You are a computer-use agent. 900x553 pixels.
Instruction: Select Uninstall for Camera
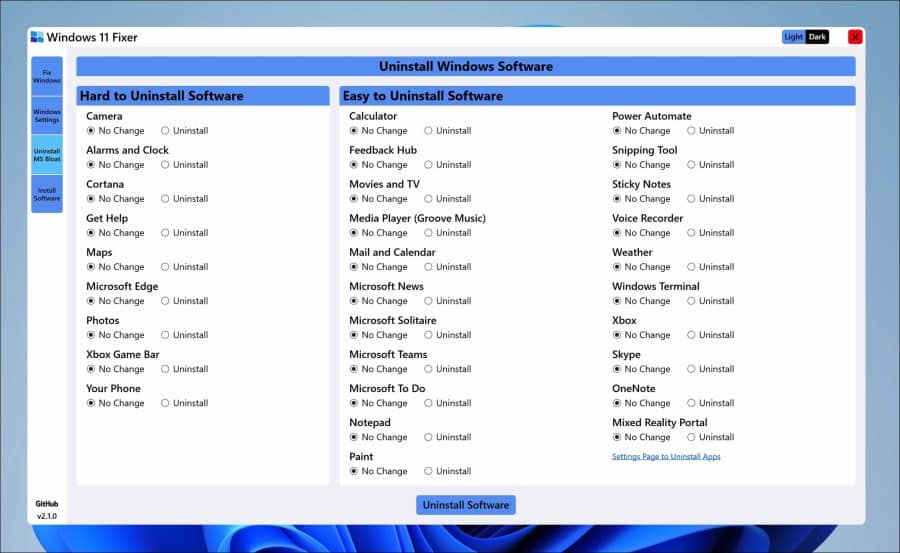(185, 130)
